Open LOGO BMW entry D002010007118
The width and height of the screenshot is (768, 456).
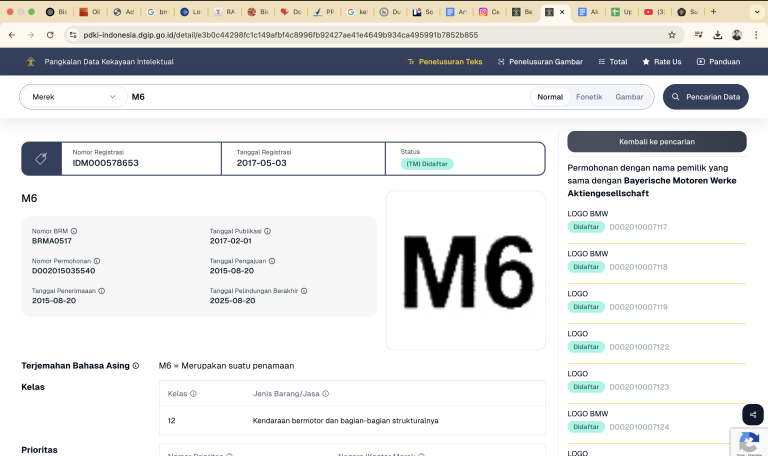click(x=657, y=261)
